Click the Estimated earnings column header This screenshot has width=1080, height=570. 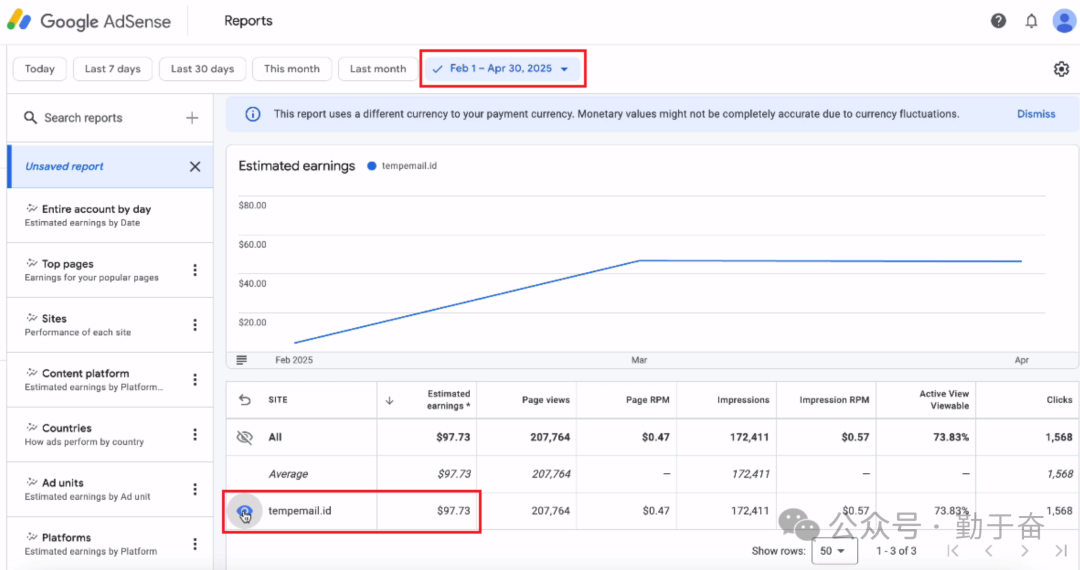pyautogui.click(x=448, y=400)
